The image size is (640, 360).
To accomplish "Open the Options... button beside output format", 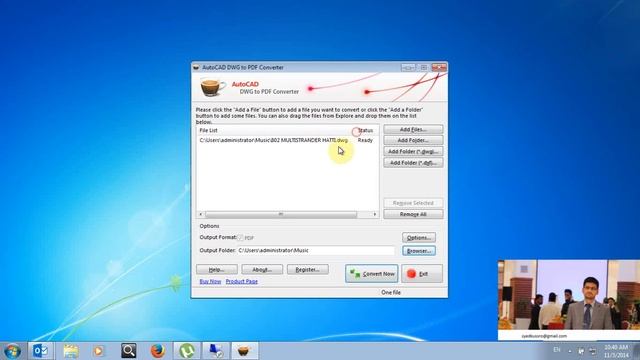I will (419, 238).
